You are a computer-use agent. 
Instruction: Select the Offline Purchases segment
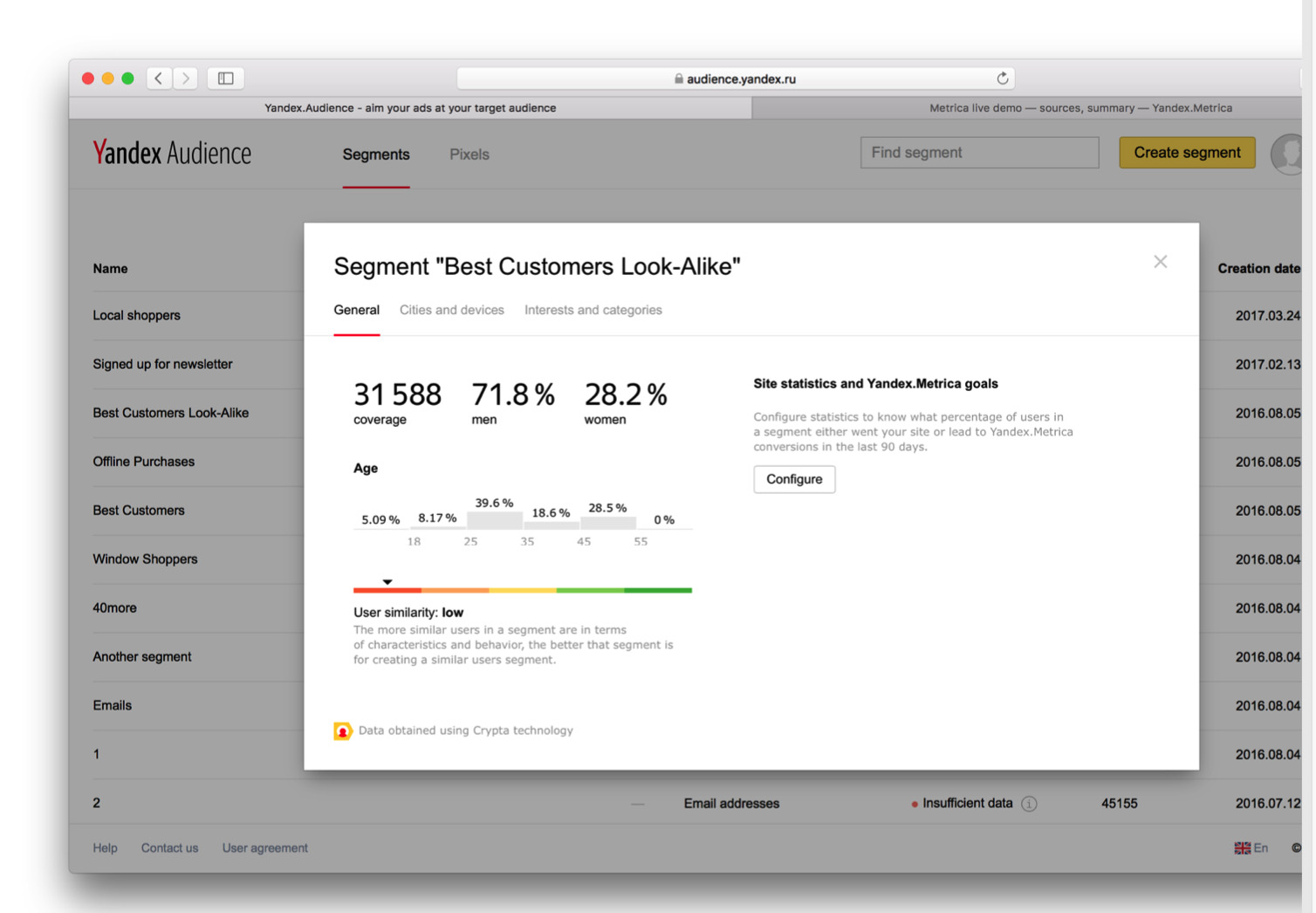point(143,462)
